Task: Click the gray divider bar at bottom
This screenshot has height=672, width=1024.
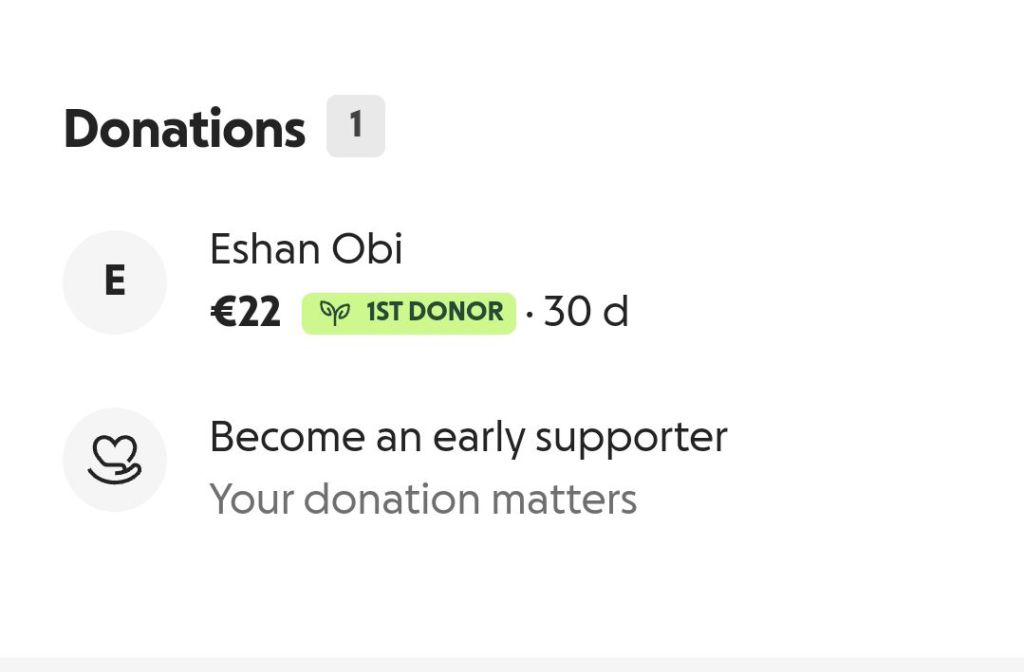Action: [512, 664]
